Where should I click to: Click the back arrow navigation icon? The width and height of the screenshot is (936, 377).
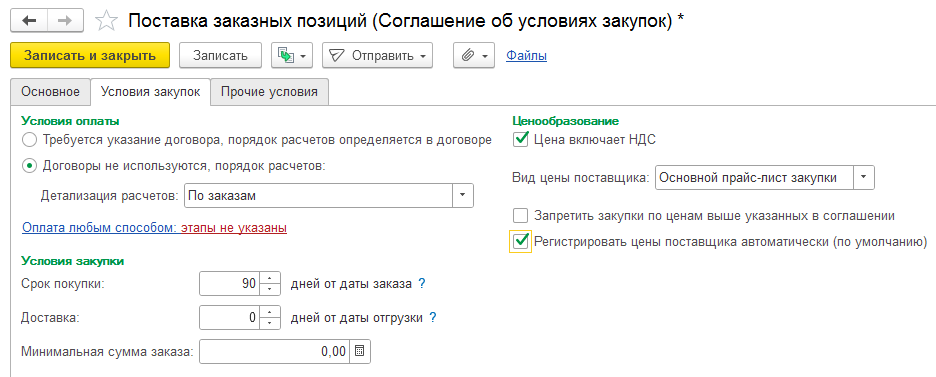(29, 20)
